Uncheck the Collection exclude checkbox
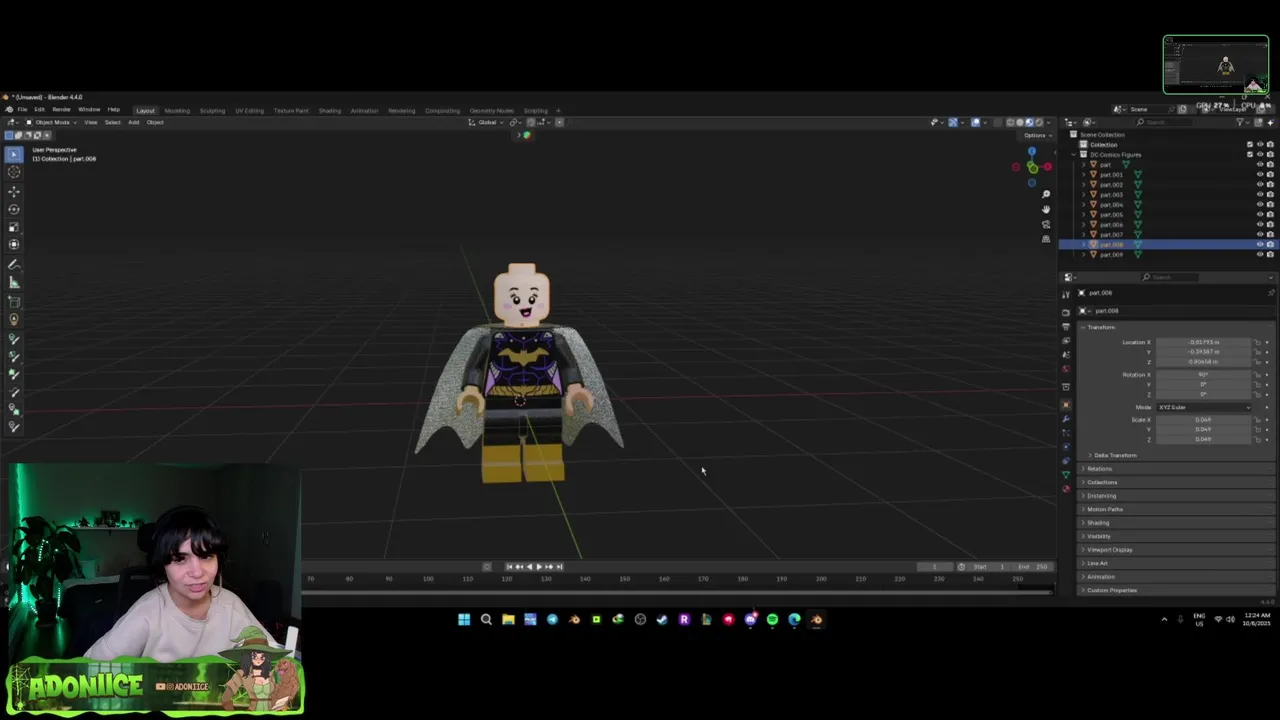The width and height of the screenshot is (1280, 720). tap(1250, 144)
